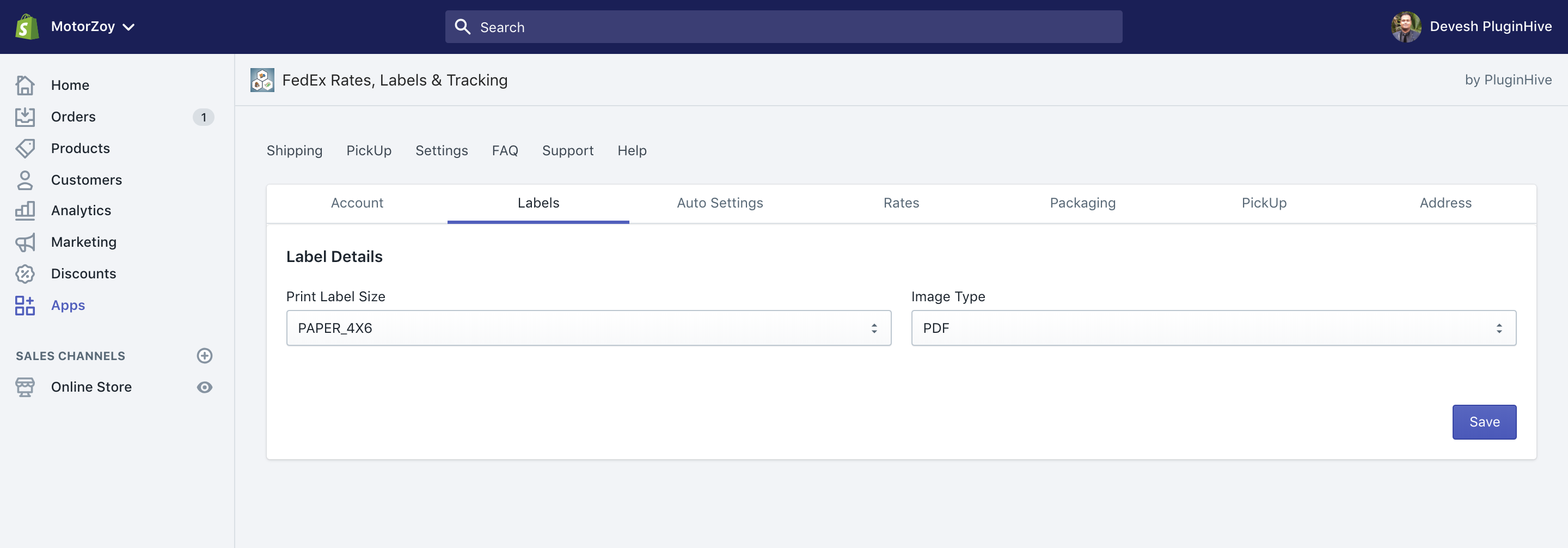View Online Store with eye icon
Screen dimensions: 1568x548
205,387
